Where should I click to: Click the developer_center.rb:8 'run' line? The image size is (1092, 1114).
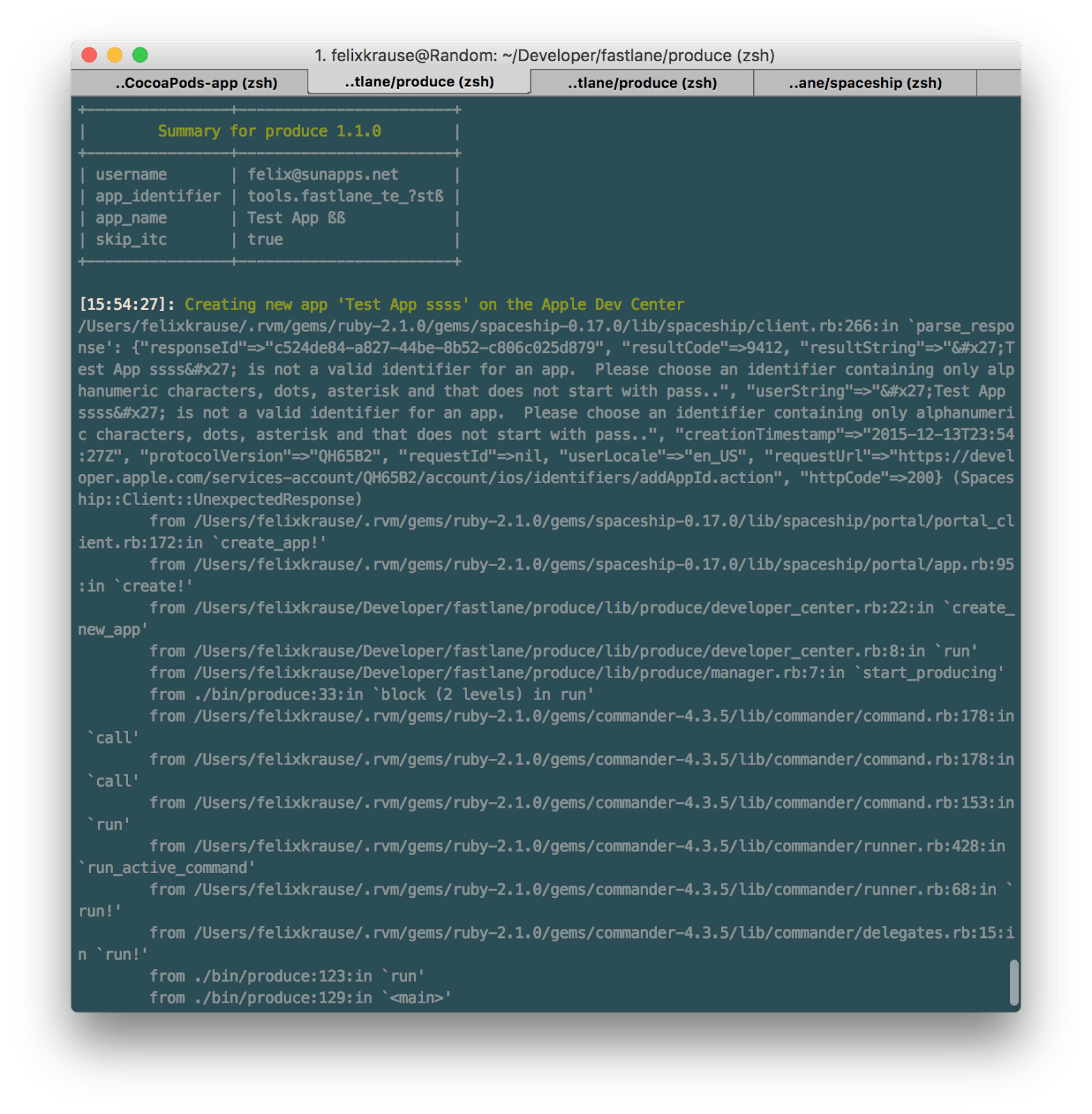click(x=563, y=651)
